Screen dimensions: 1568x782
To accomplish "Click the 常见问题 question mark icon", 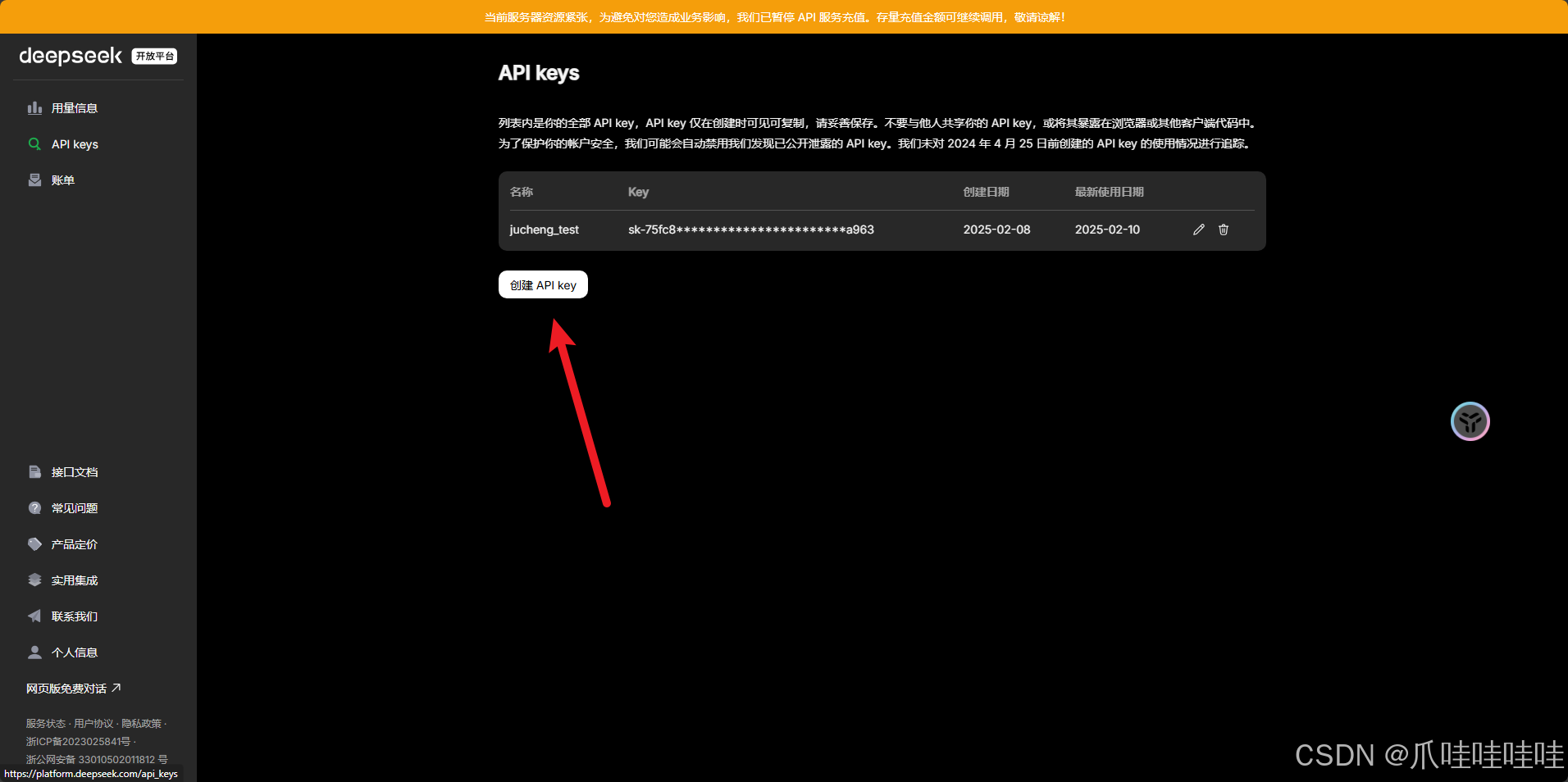I will 34,508.
